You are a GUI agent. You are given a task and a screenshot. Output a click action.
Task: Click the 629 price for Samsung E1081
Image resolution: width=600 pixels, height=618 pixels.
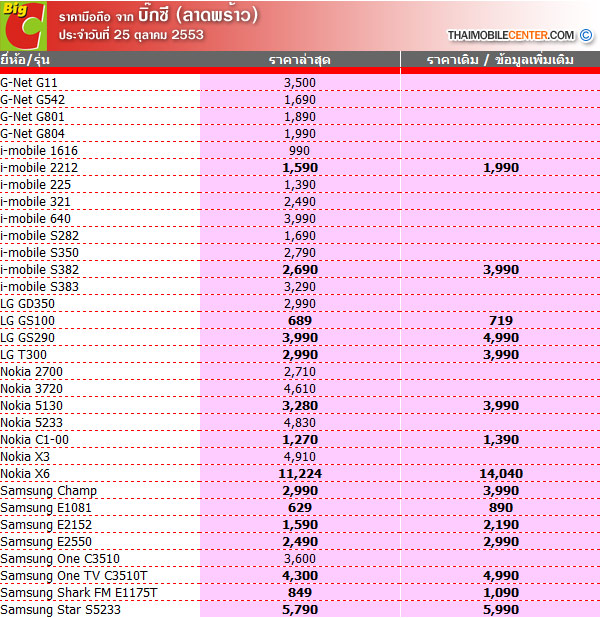(300, 508)
